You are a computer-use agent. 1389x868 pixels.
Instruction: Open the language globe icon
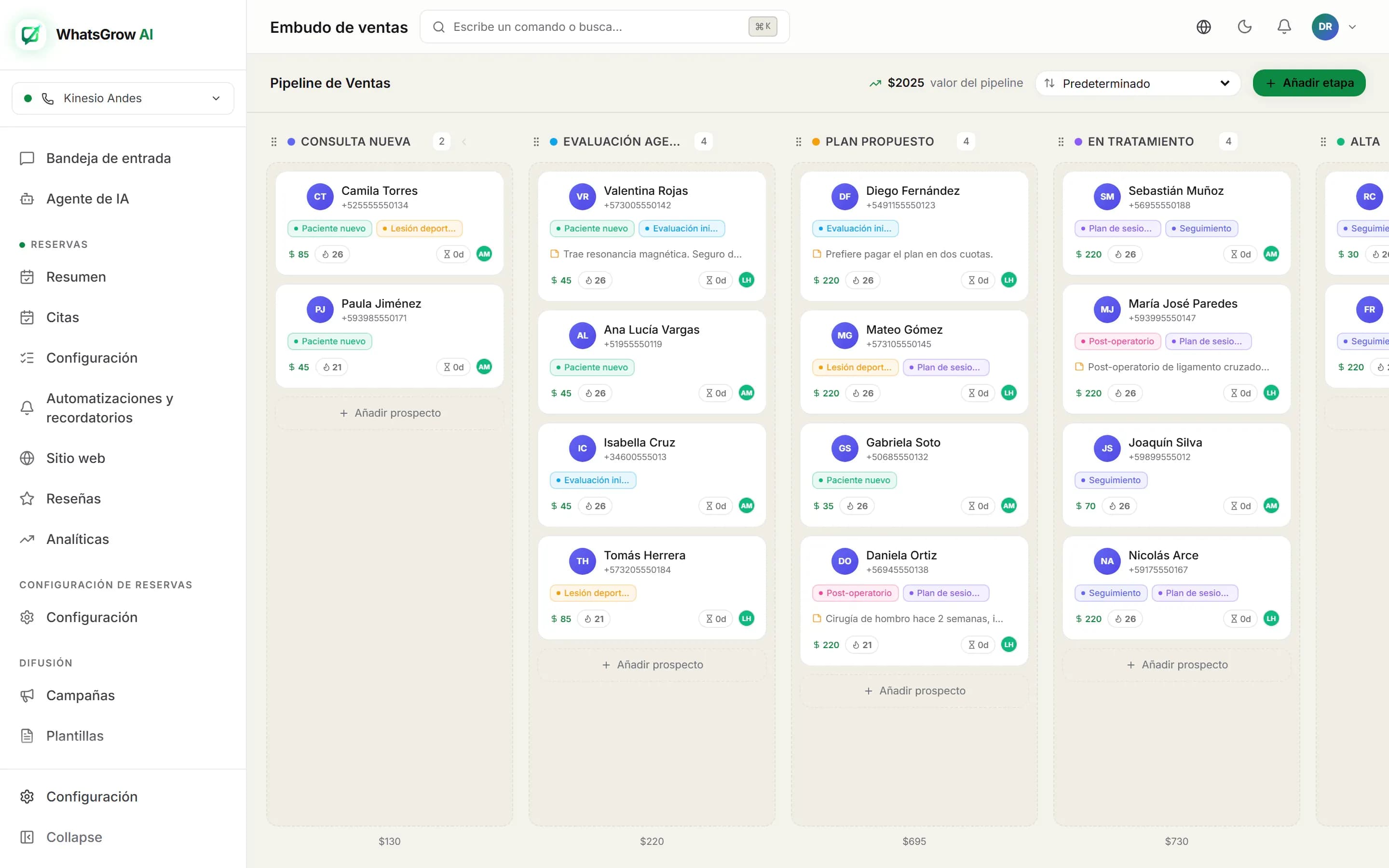click(x=1204, y=27)
